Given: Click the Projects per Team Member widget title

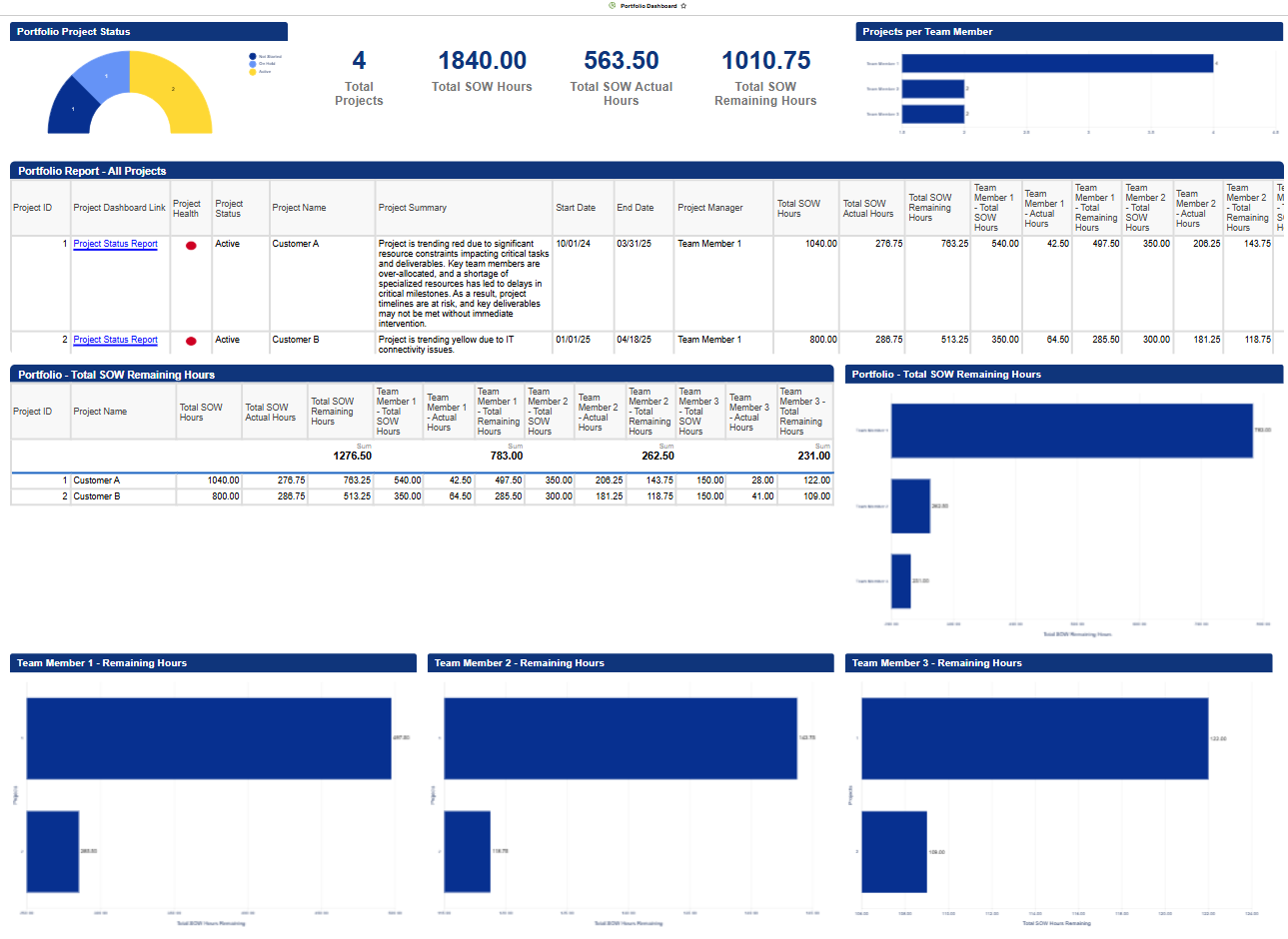Looking at the screenshot, I should (x=927, y=32).
